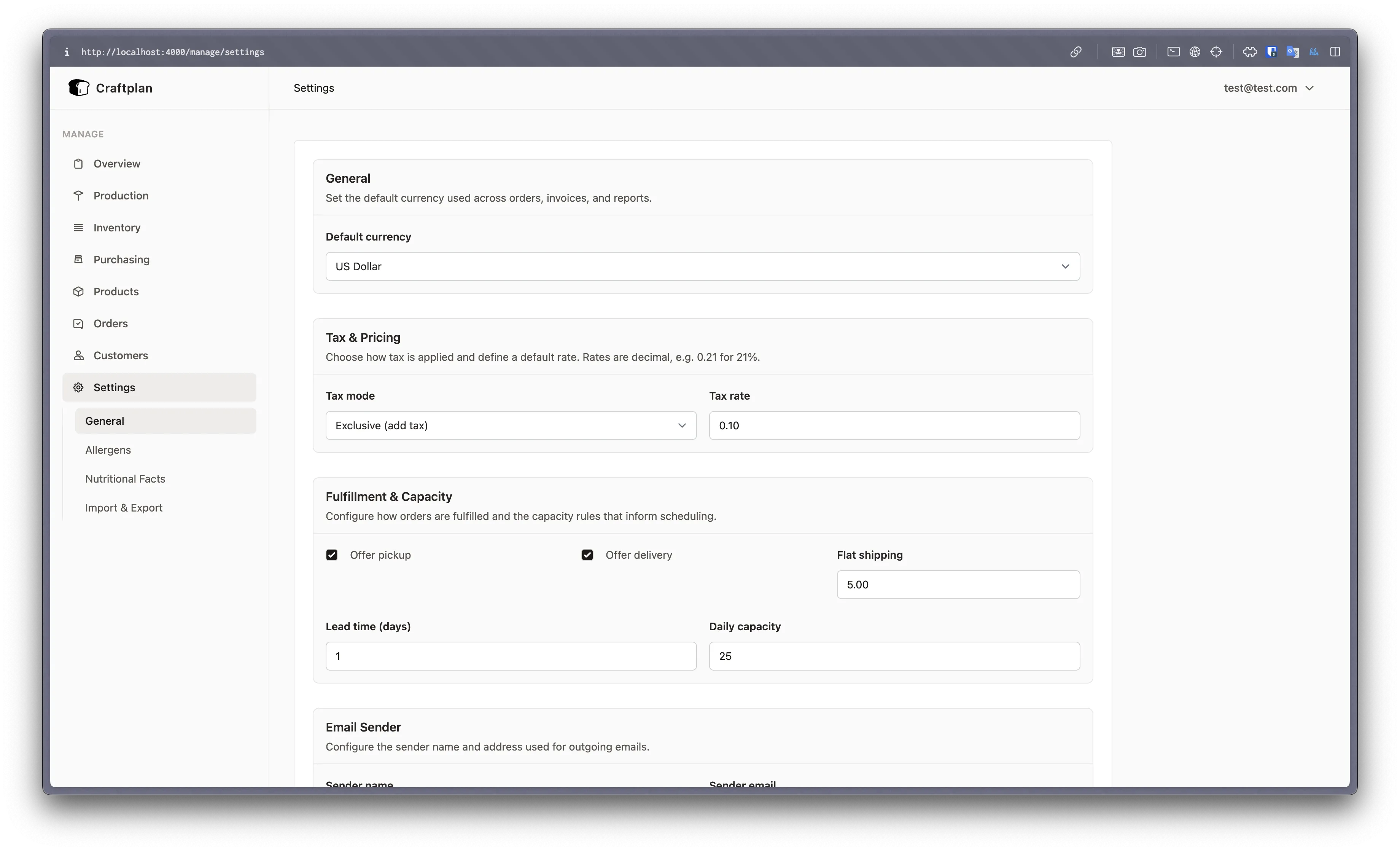This screenshot has width=1400, height=851.
Task: Click inside the Flat shipping field
Action: (x=958, y=584)
